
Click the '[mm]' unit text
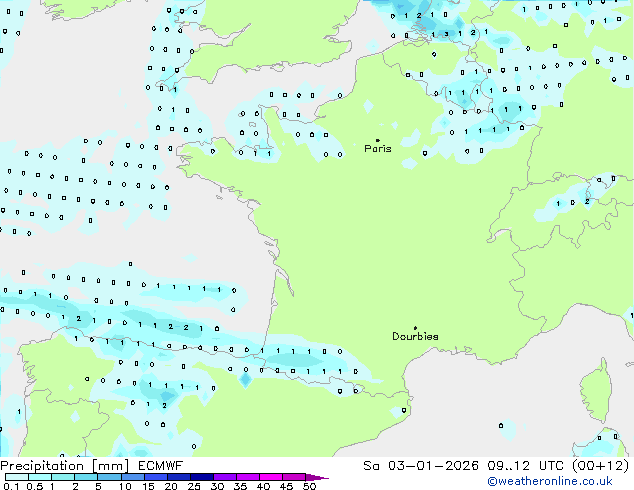coord(110,466)
